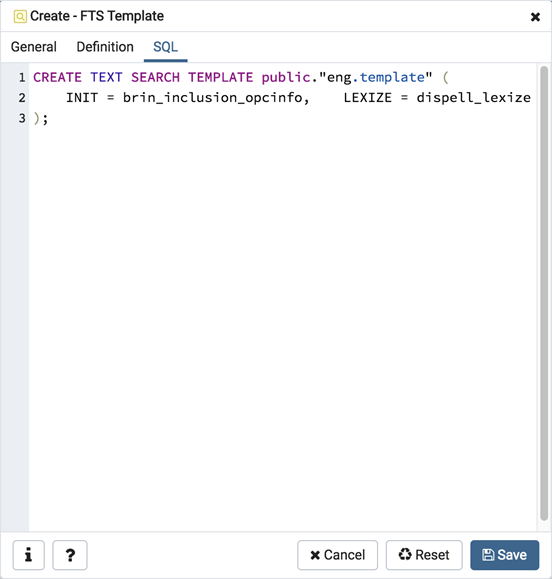
Task: Click line number 2 in the gutter
Action: (x=22, y=98)
